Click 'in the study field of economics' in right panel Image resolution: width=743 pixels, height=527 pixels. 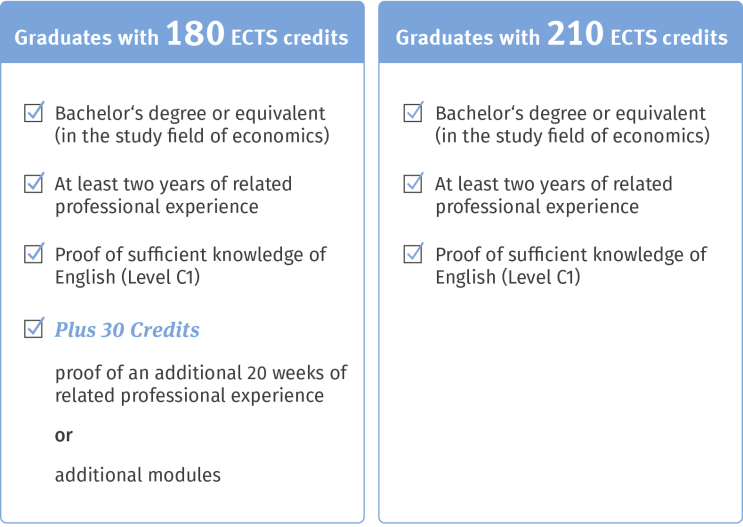click(572, 136)
